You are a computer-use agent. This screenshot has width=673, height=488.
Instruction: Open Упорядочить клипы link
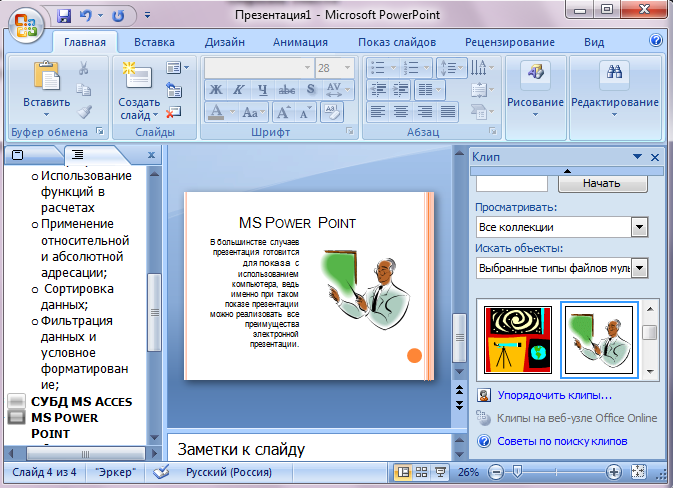click(555, 395)
